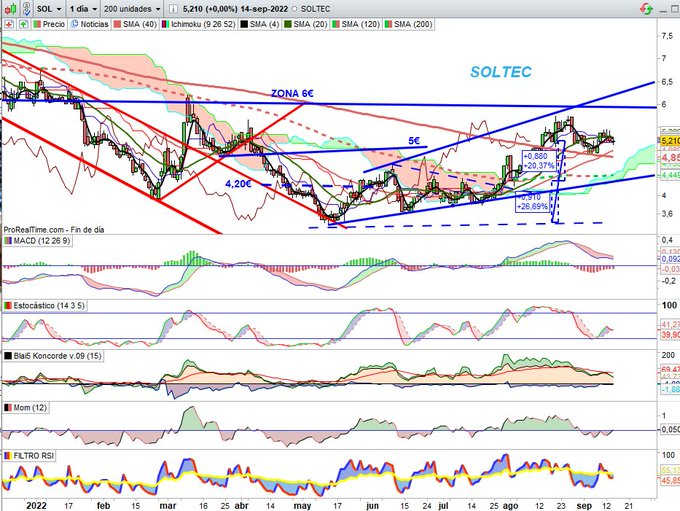Click the may date axis label

coord(302,505)
